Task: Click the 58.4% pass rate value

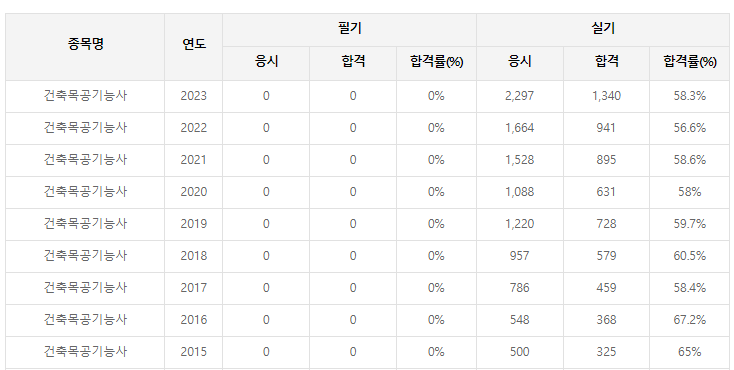Action: point(690,288)
